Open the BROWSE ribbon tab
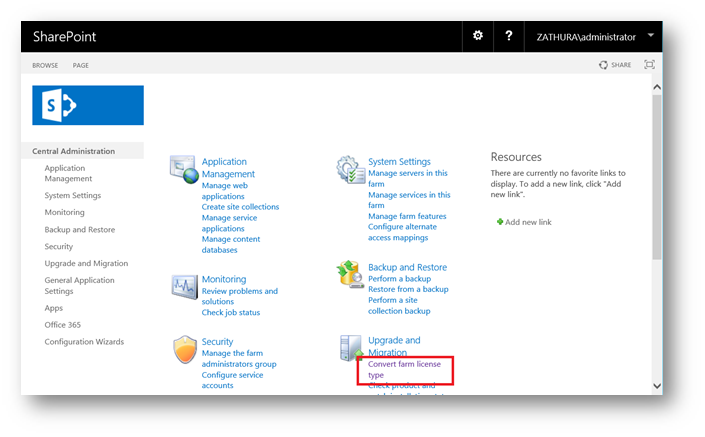Viewport: 705px width, 437px height. (x=45, y=65)
